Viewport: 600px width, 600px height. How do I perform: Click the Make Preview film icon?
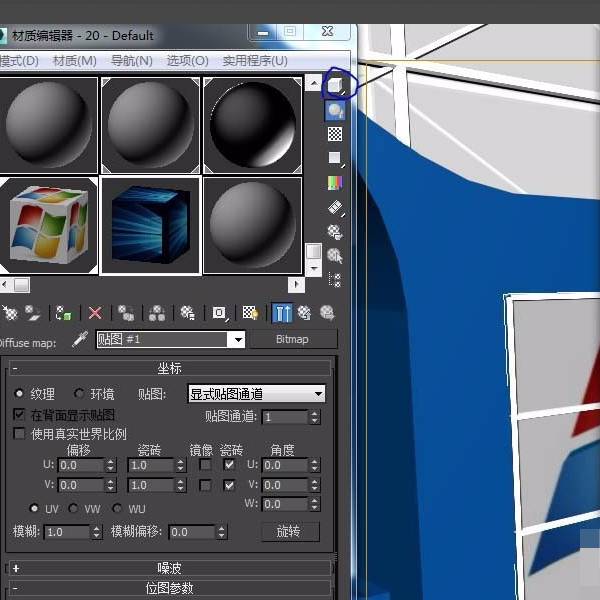(336, 207)
